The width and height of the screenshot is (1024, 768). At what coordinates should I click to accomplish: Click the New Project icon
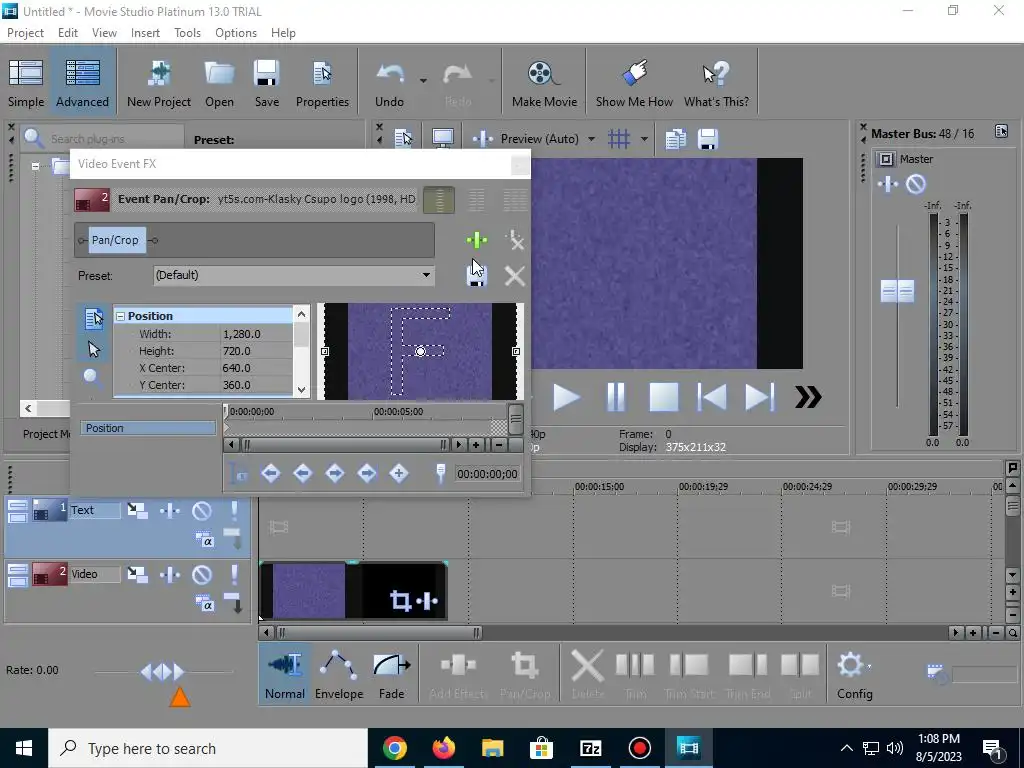tap(159, 83)
